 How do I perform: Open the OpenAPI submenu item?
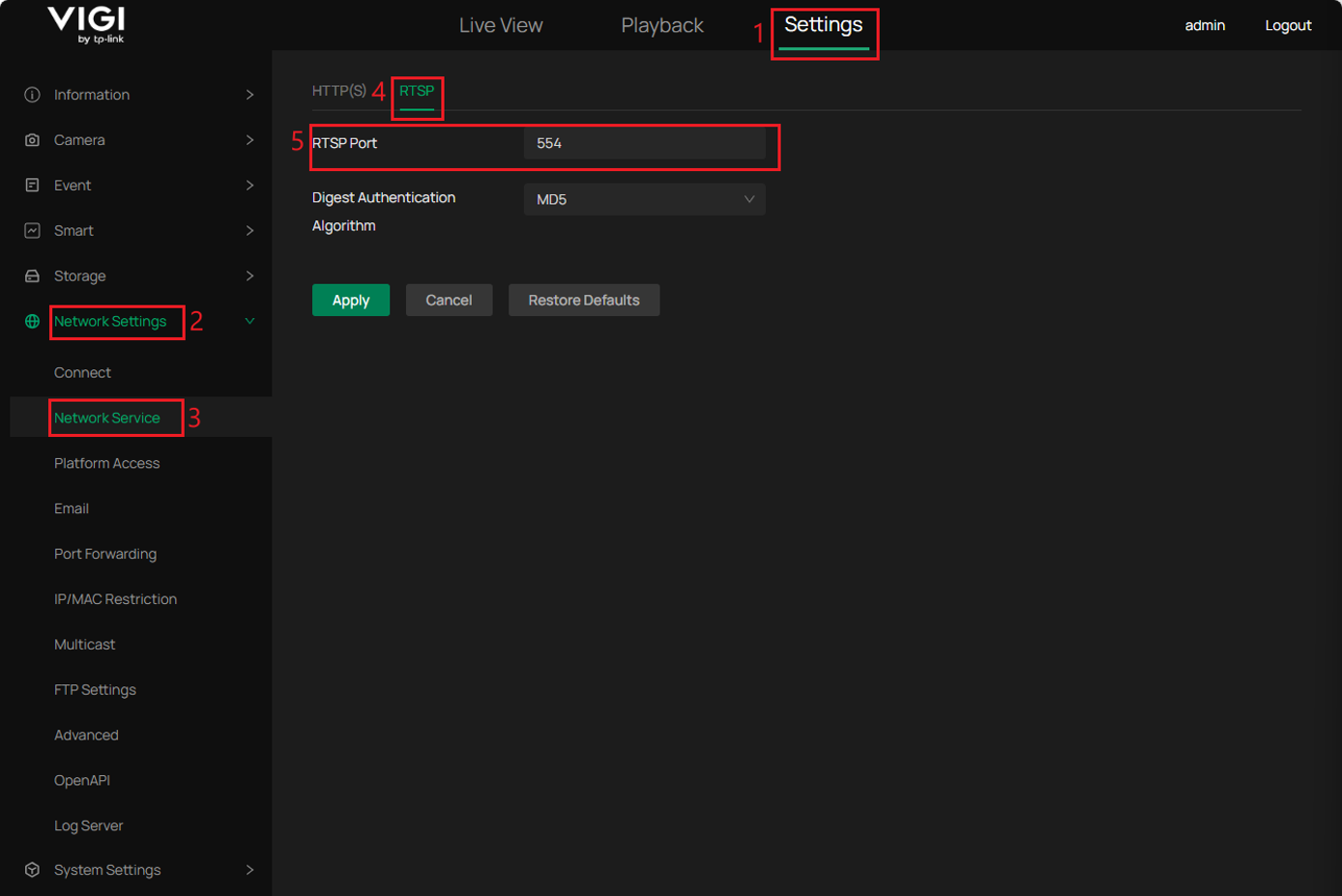coord(82,780)
